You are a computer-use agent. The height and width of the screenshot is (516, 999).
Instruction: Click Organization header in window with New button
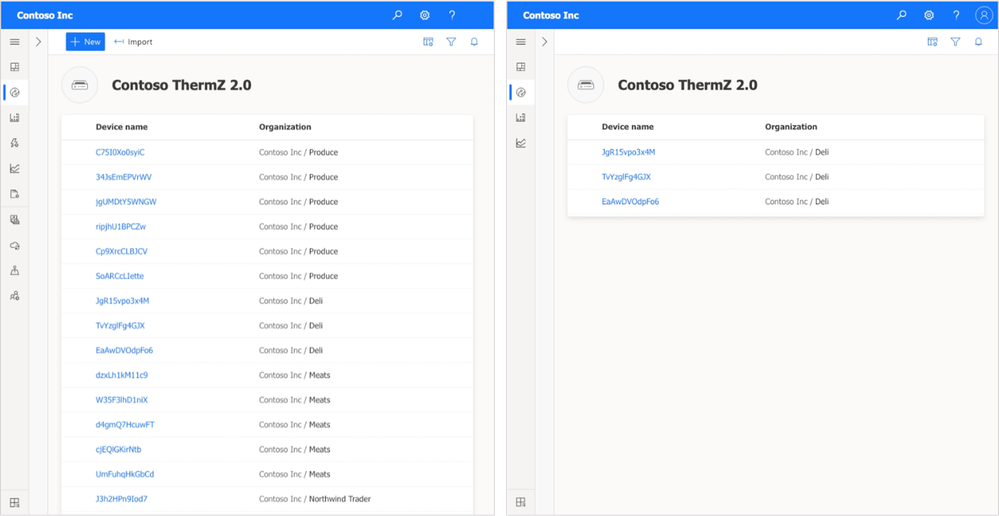coord(285,127)
